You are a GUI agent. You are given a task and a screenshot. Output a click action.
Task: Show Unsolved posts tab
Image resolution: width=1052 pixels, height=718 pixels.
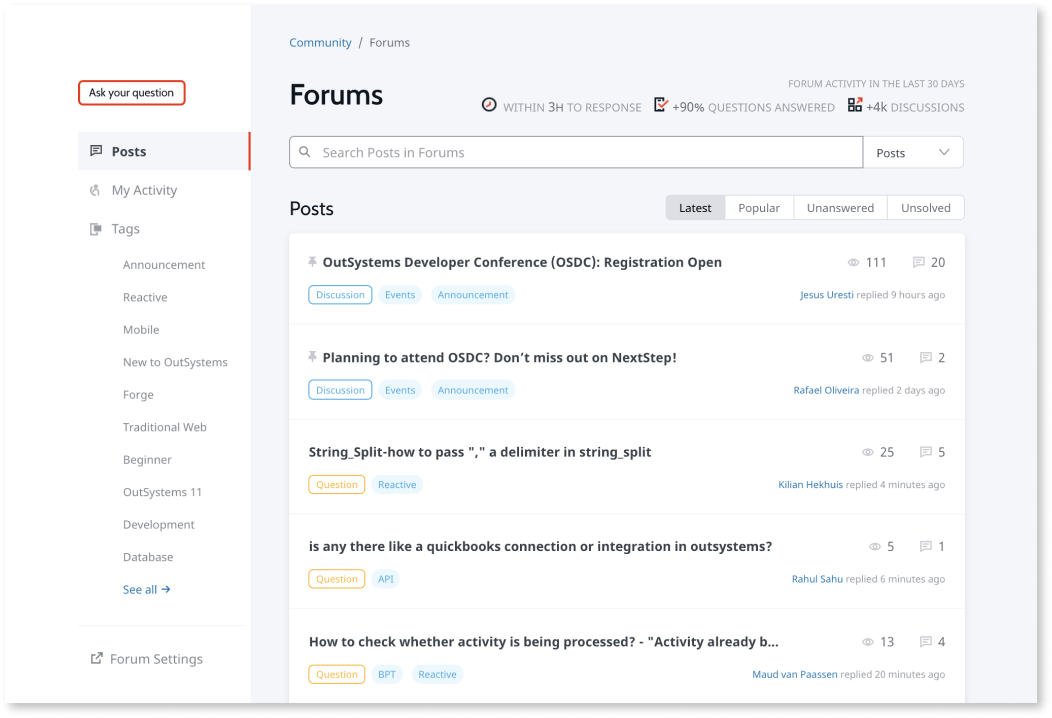[x=925, y=208]
